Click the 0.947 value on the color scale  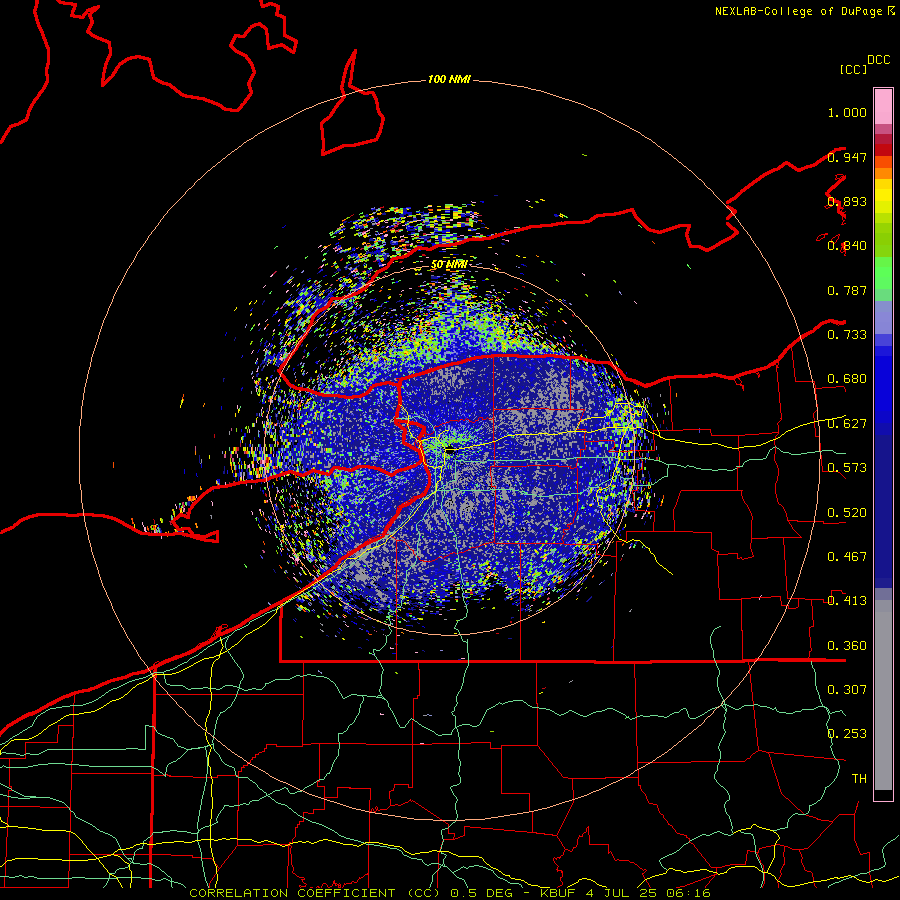pos(847,157)
